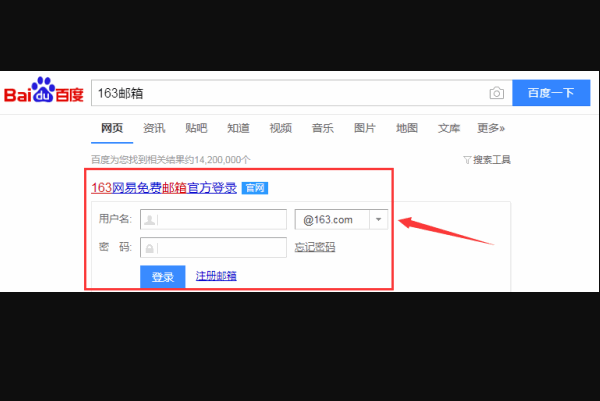Open the 地图 tab

pos(406,128)
